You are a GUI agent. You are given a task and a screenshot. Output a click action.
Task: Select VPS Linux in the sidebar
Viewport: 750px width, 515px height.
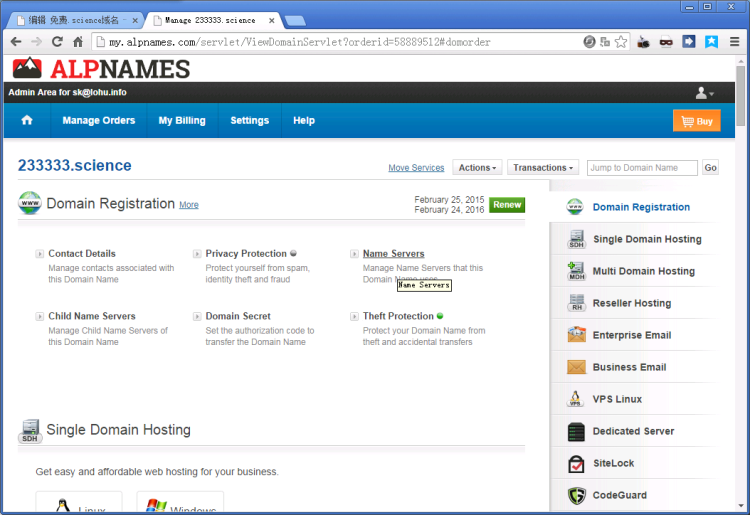(617, 399)
